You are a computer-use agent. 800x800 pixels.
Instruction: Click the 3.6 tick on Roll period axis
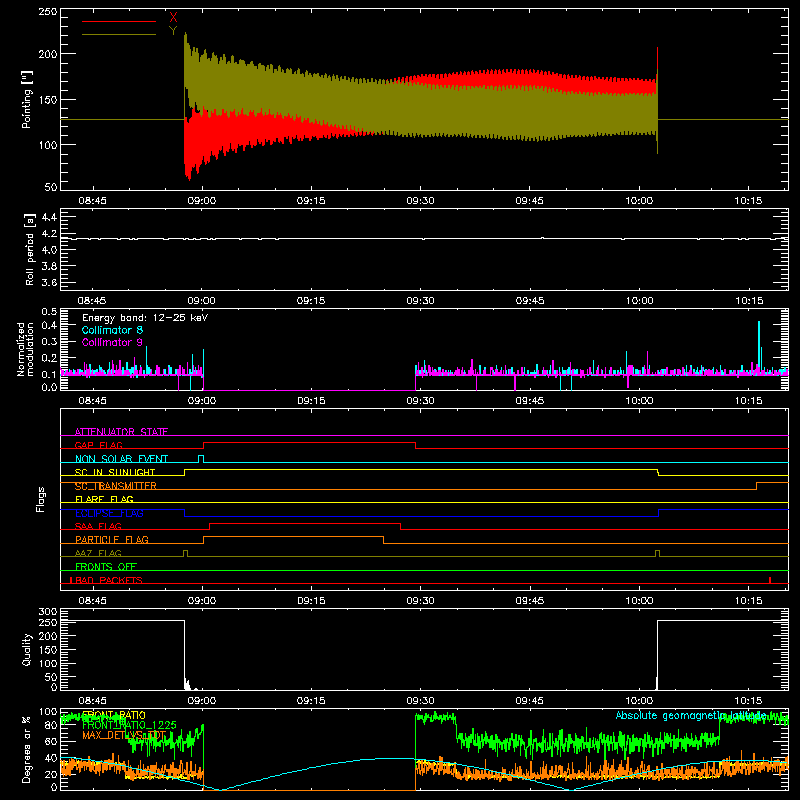click(x=49, y=282)
